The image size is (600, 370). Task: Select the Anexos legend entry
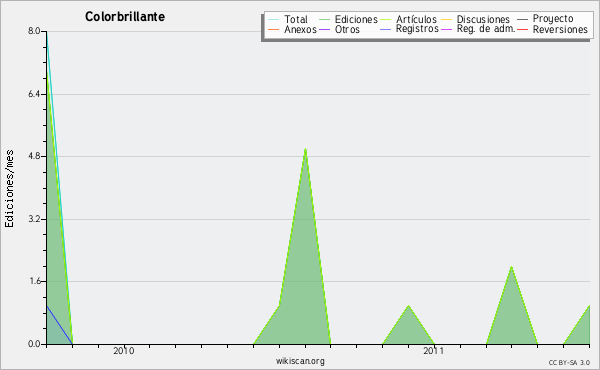point(300,29)
